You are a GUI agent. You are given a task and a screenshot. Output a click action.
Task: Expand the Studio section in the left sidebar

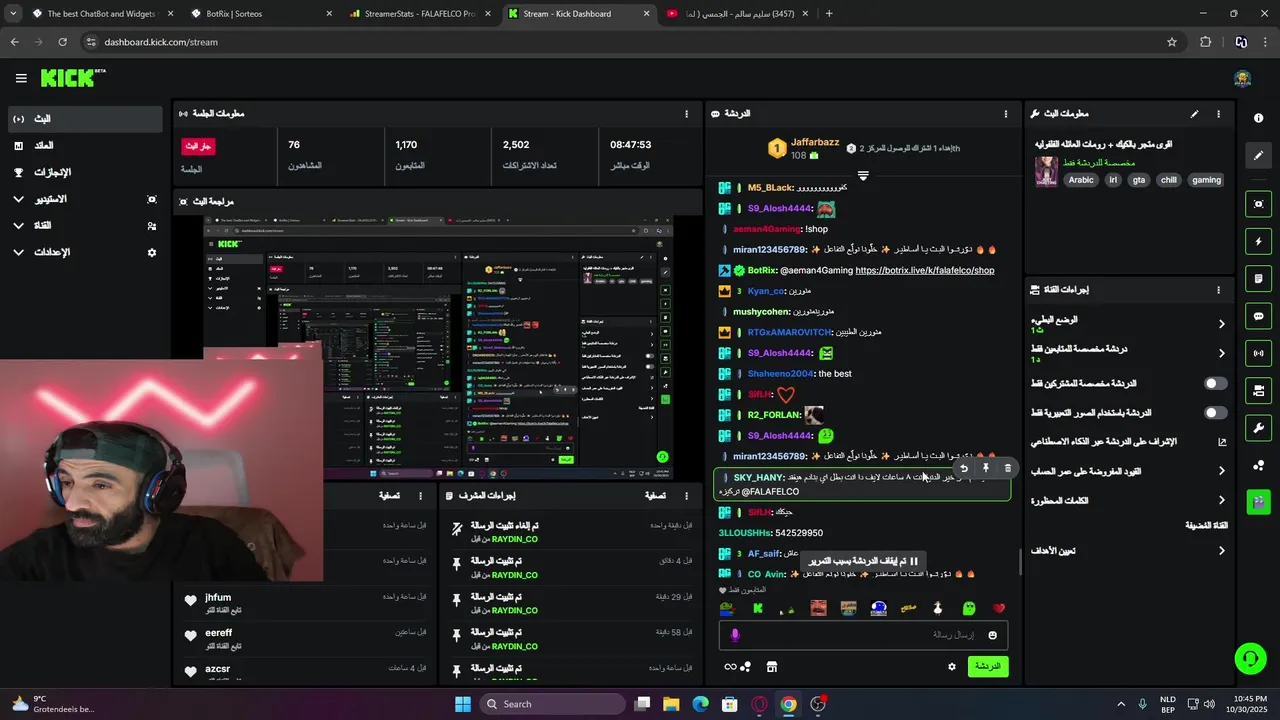click(18, 199)
